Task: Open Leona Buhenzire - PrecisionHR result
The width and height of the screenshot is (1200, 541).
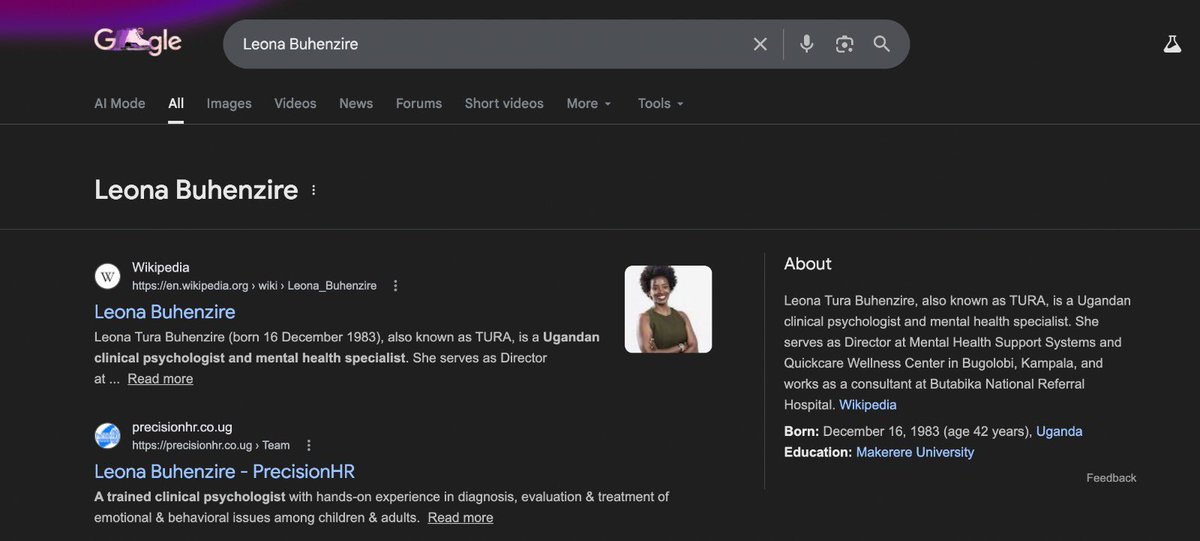Action: pyautogui.click(x=224, y=471)
